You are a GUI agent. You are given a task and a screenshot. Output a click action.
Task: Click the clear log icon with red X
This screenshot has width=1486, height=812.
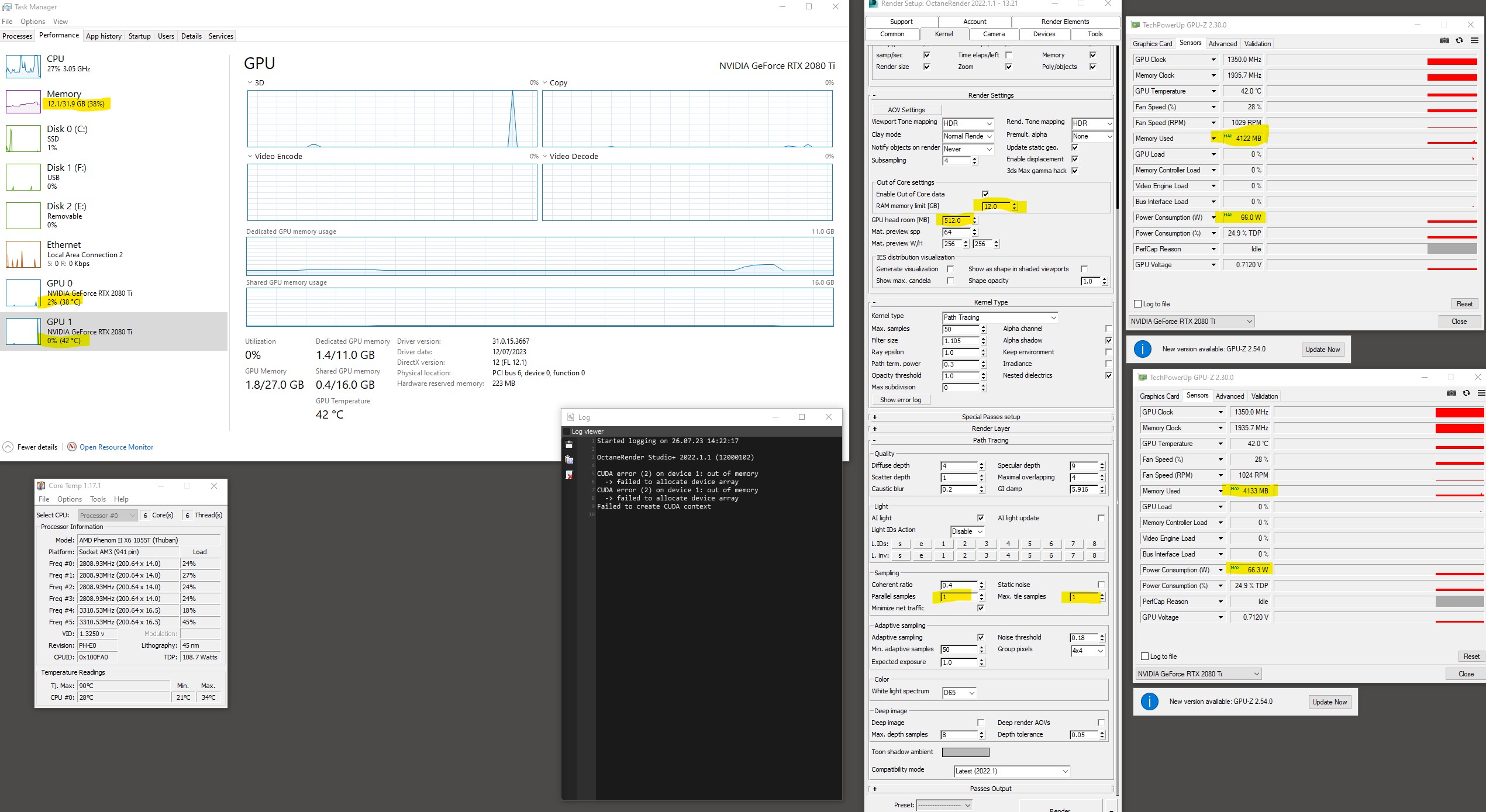coord(569,475)
